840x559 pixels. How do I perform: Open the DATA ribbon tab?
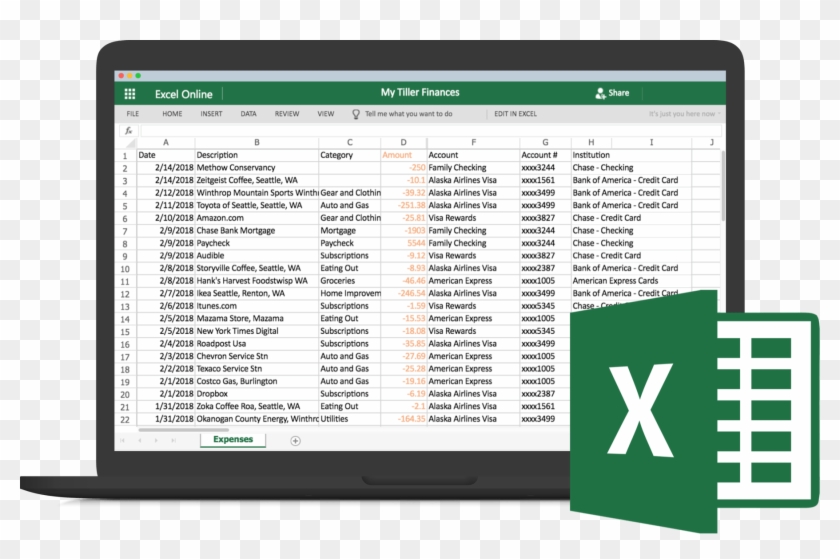(x=248, y=114)
